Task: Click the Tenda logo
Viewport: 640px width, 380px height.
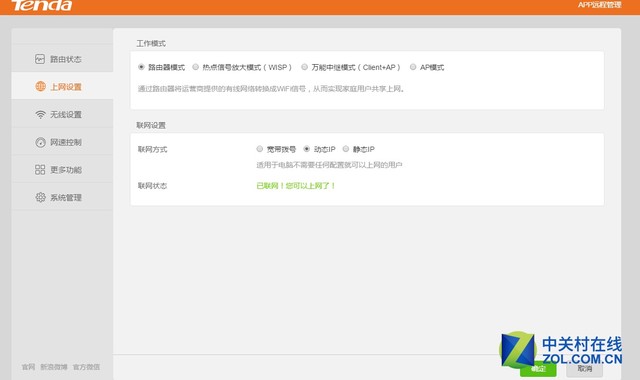Action: pyautogui.click(x=42, y=5)
